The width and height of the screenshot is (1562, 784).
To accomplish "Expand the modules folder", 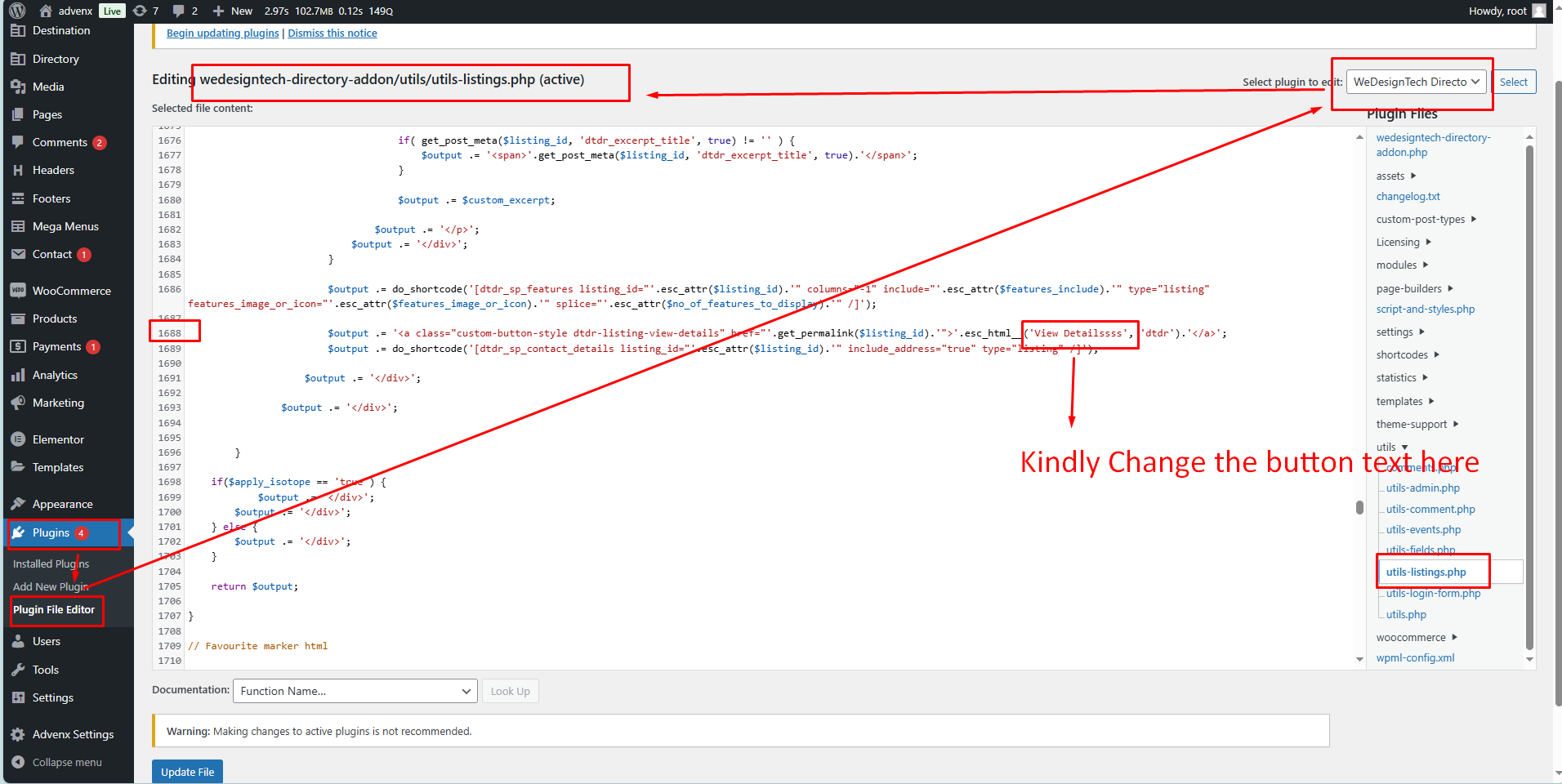I will tap(1402, 265).
